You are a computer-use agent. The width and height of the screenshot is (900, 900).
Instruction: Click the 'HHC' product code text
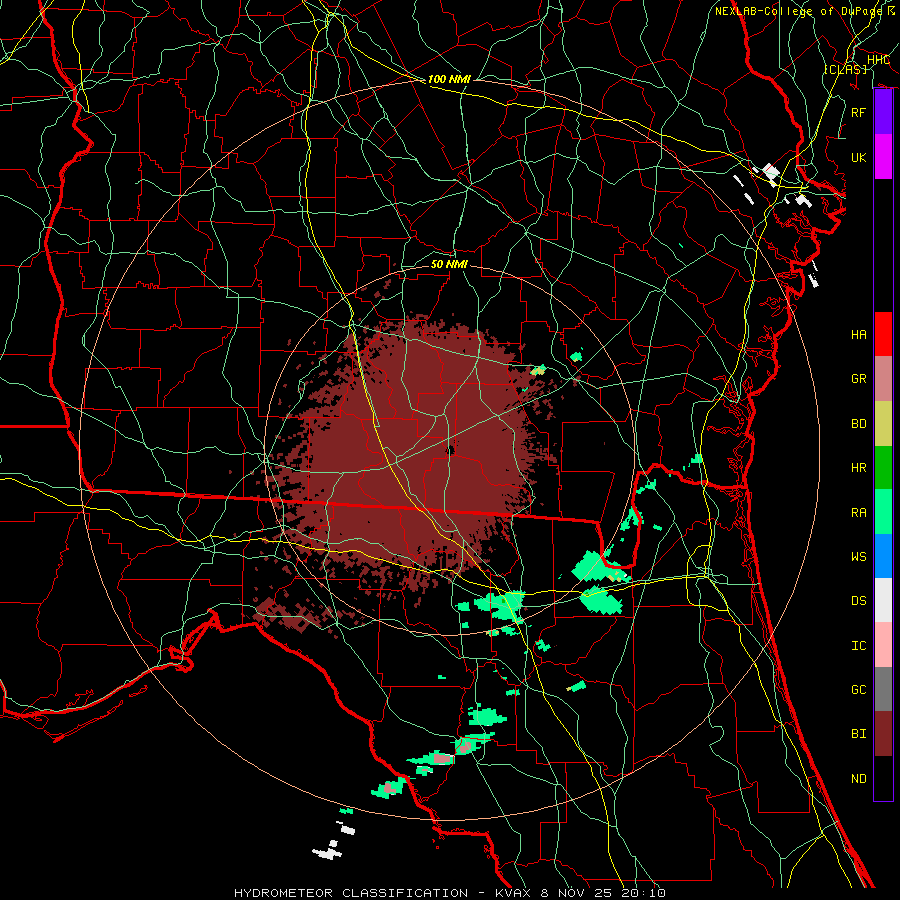878,60
